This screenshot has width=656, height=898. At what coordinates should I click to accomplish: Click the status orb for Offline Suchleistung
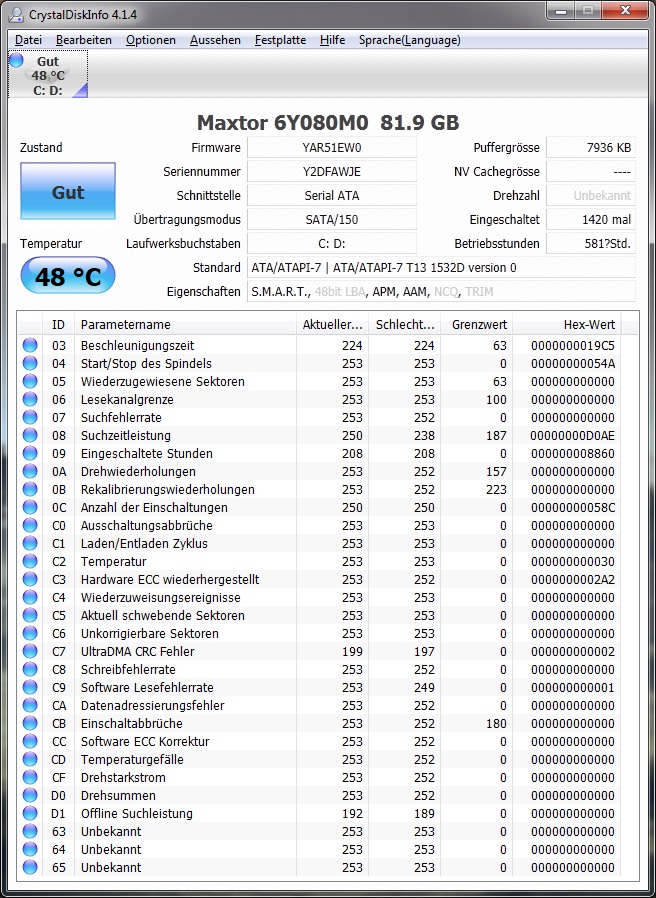coord(30,814)
